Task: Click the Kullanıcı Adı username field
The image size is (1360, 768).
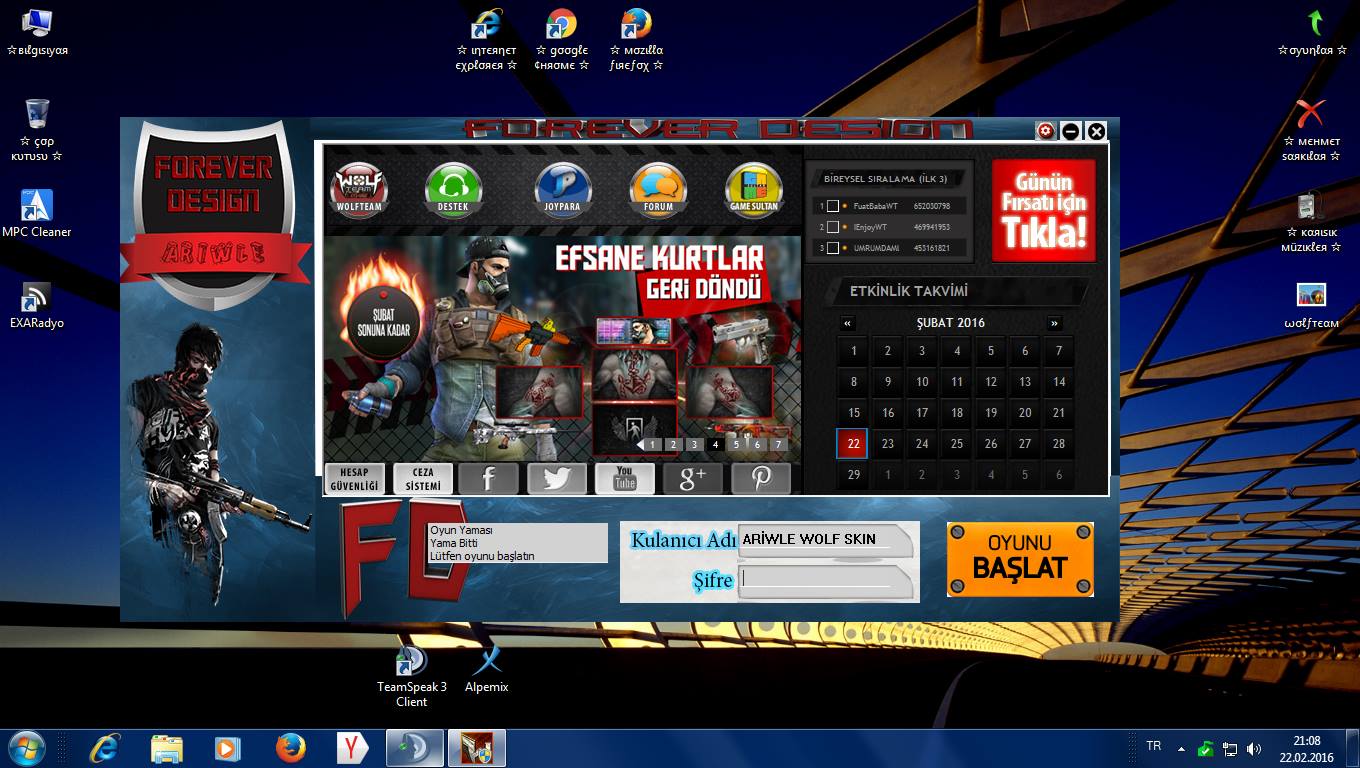Action: [826, 540]
